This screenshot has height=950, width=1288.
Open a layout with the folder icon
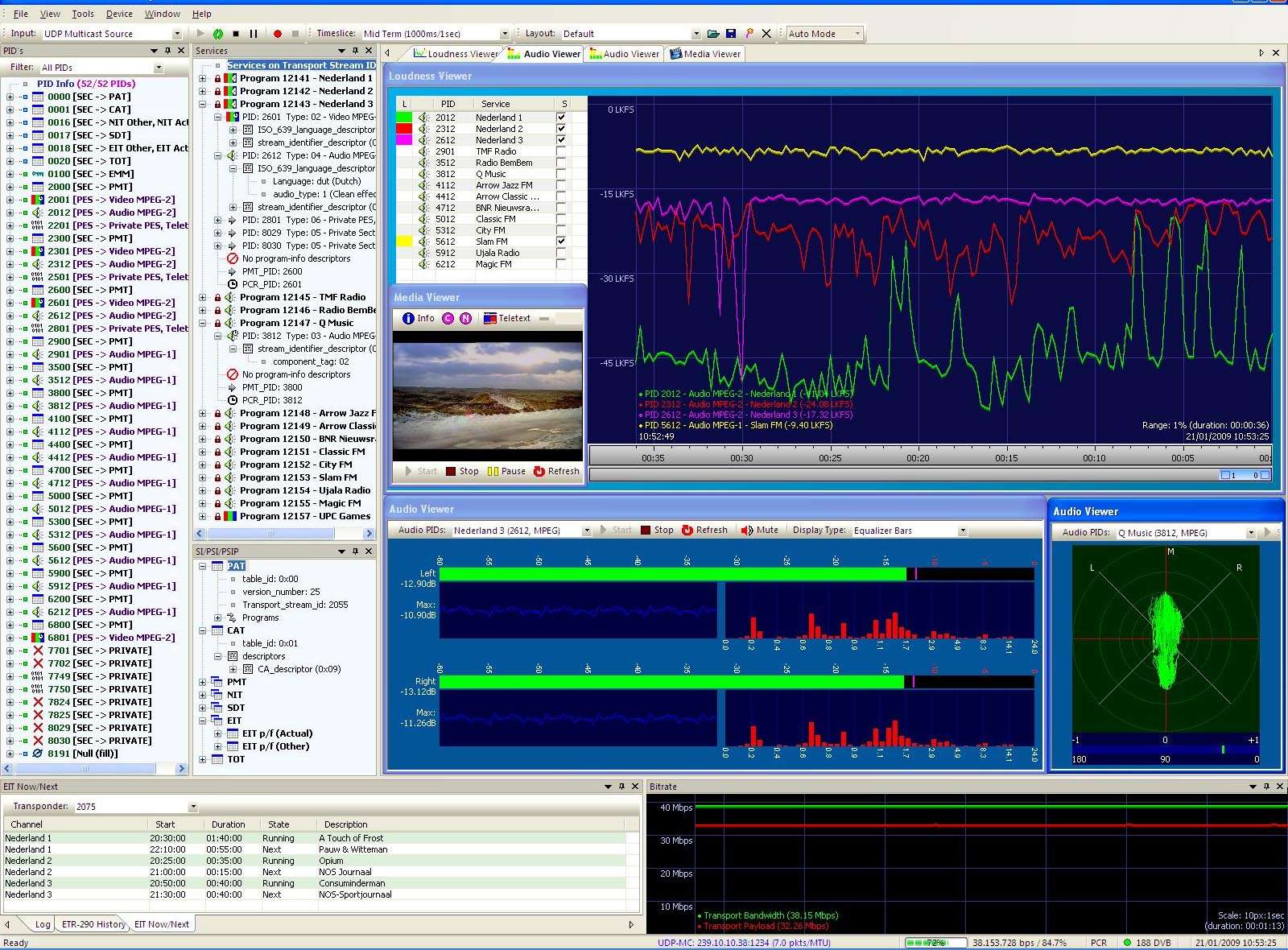pos(713,34)
